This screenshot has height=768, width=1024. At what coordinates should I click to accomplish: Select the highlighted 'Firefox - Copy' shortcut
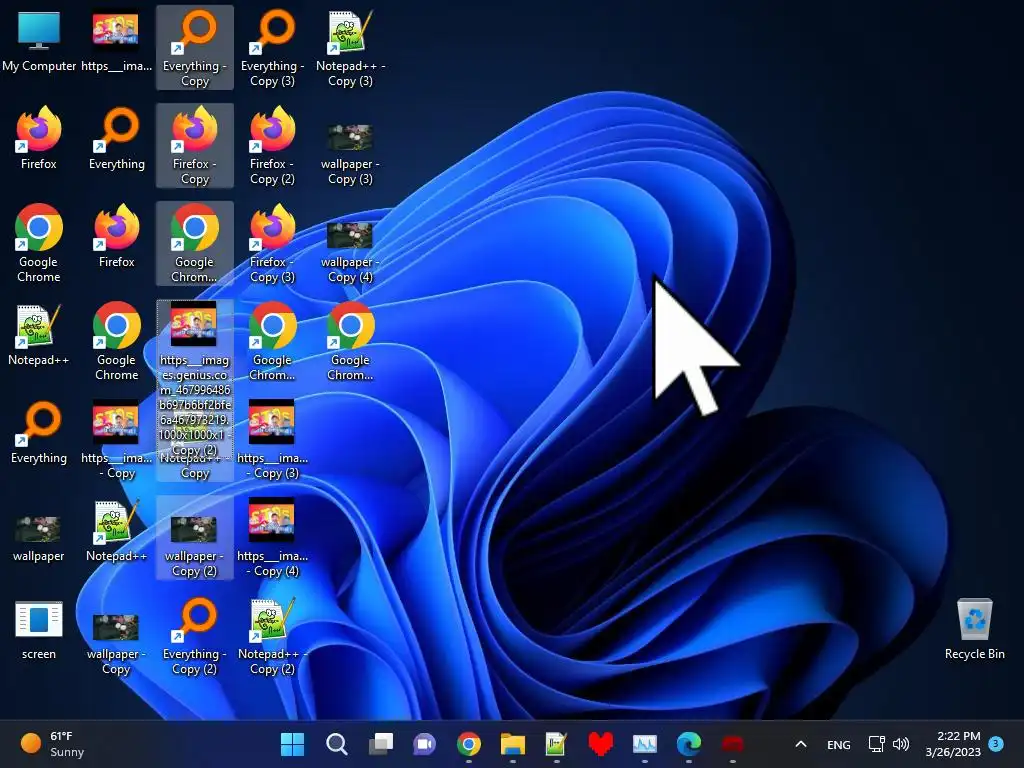pos(195,146)
